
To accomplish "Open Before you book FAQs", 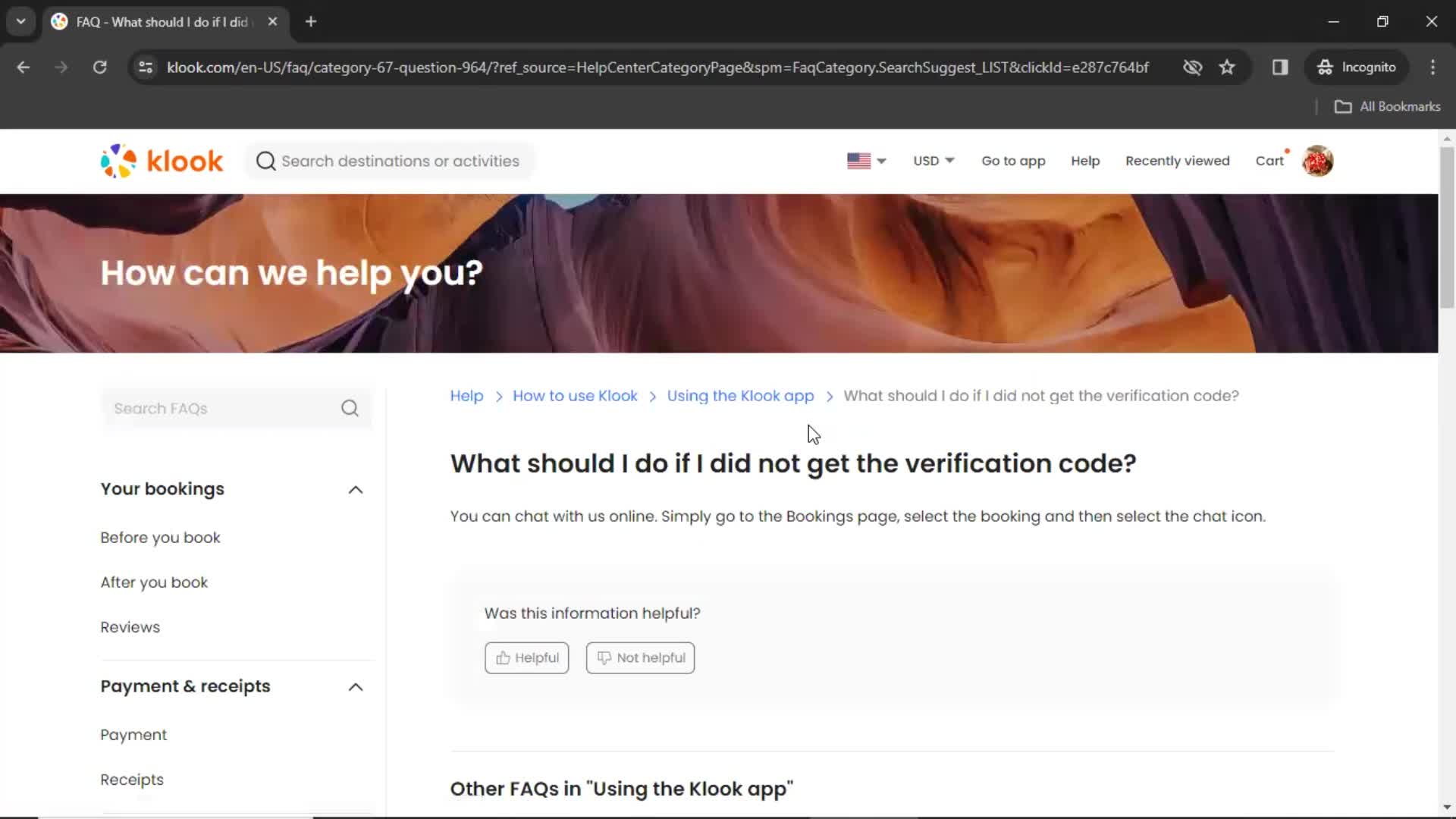I will (x=160, y=538).
